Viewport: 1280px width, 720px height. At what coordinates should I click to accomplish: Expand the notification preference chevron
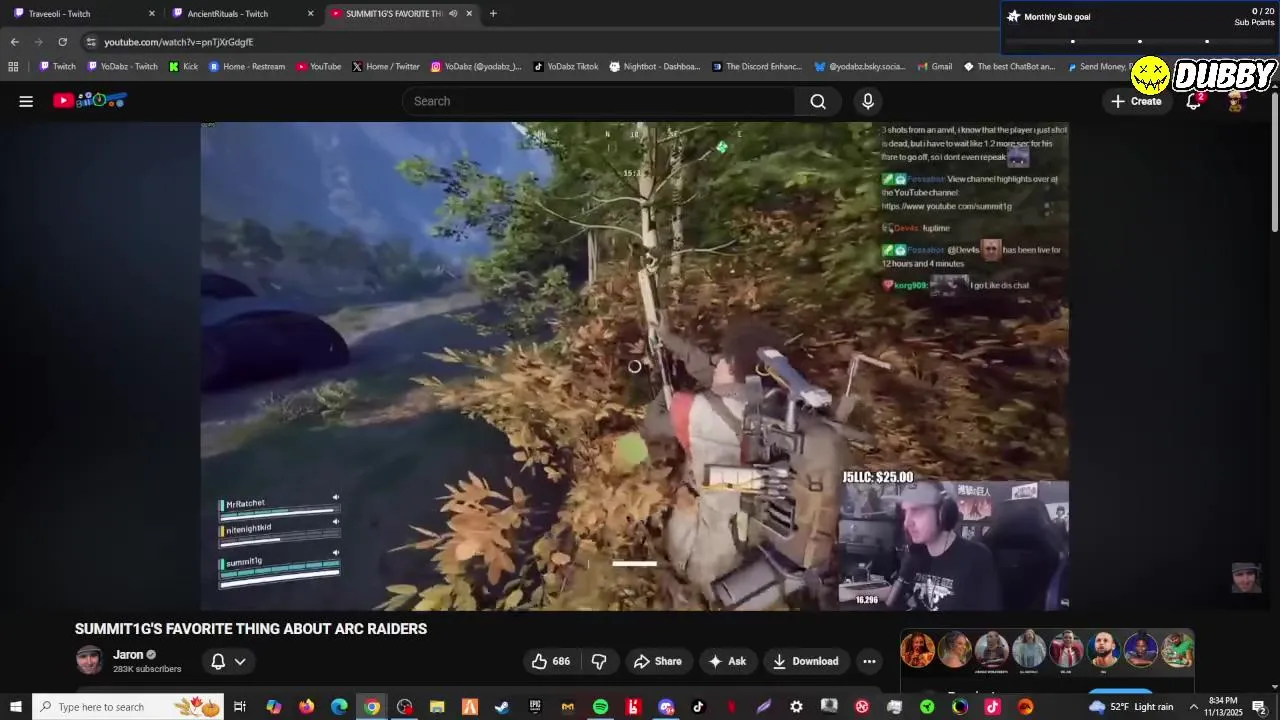(x=240, y=661)
